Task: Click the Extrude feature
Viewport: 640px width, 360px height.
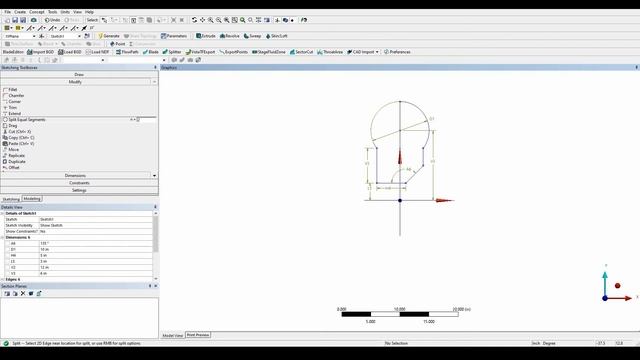Action: 206,36
